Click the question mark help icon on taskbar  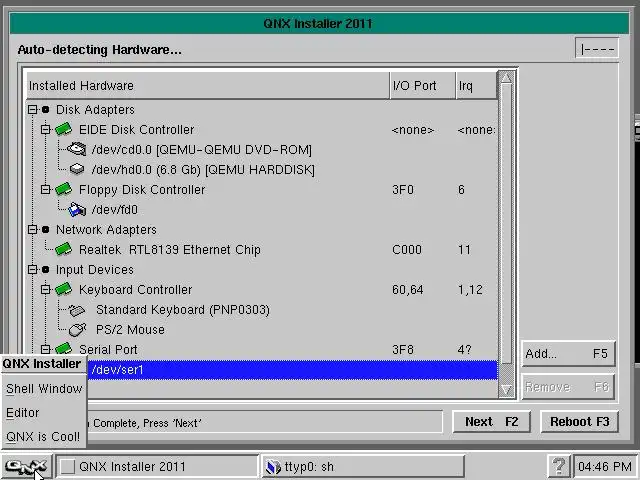(559, 466)
